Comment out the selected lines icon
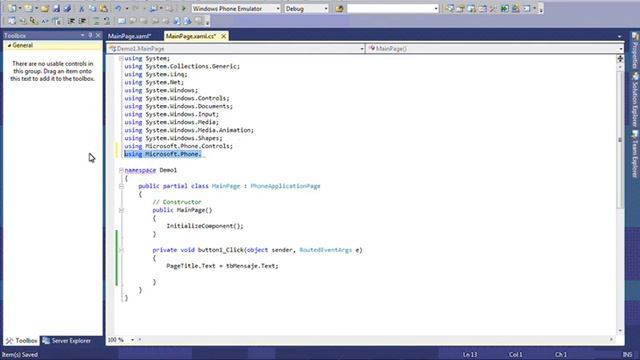The image size is (640, 360). 96,20
